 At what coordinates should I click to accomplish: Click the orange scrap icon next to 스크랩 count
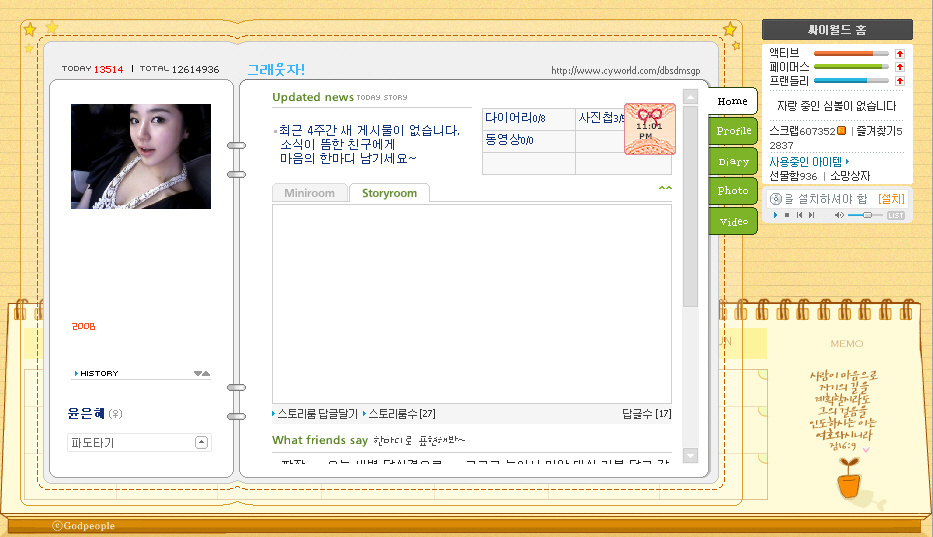tap(842, 131)
